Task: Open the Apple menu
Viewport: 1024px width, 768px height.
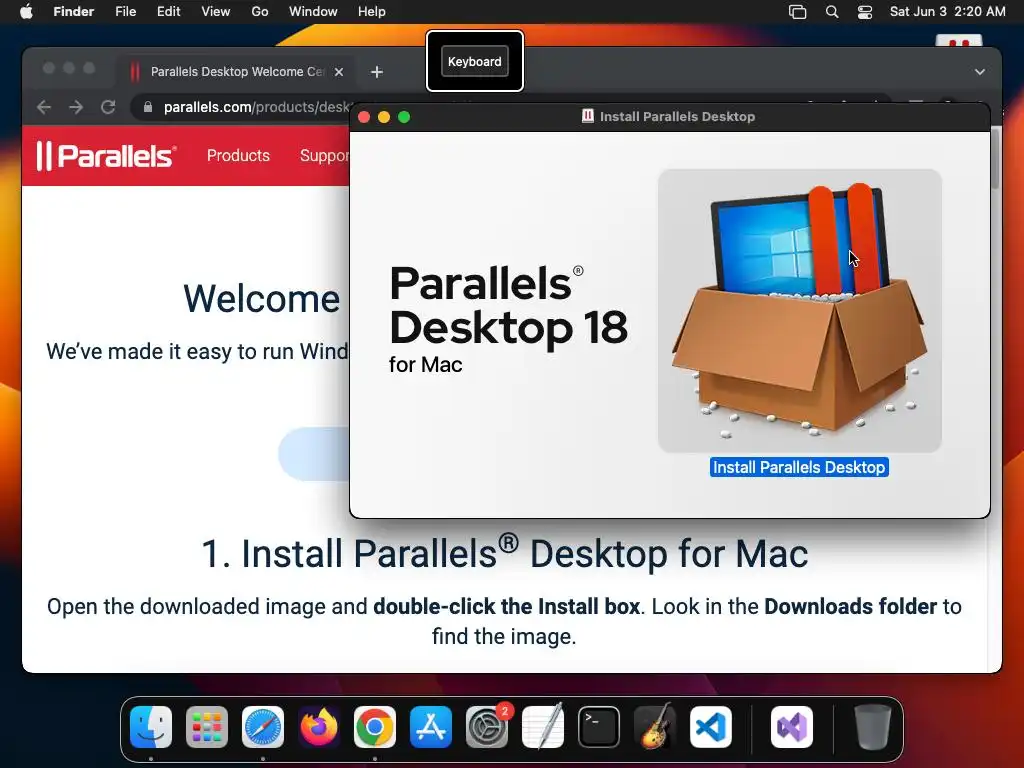Action: click(26, 11)
